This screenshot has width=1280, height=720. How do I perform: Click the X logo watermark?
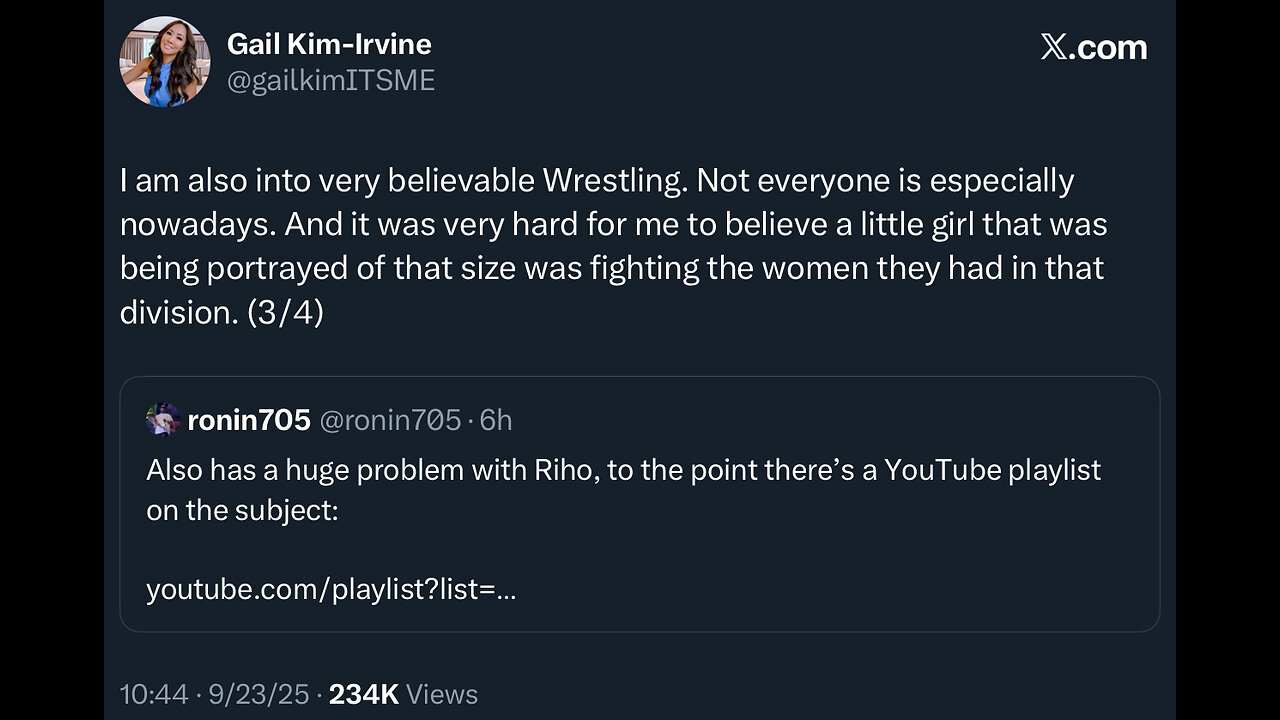point(1053,47)
